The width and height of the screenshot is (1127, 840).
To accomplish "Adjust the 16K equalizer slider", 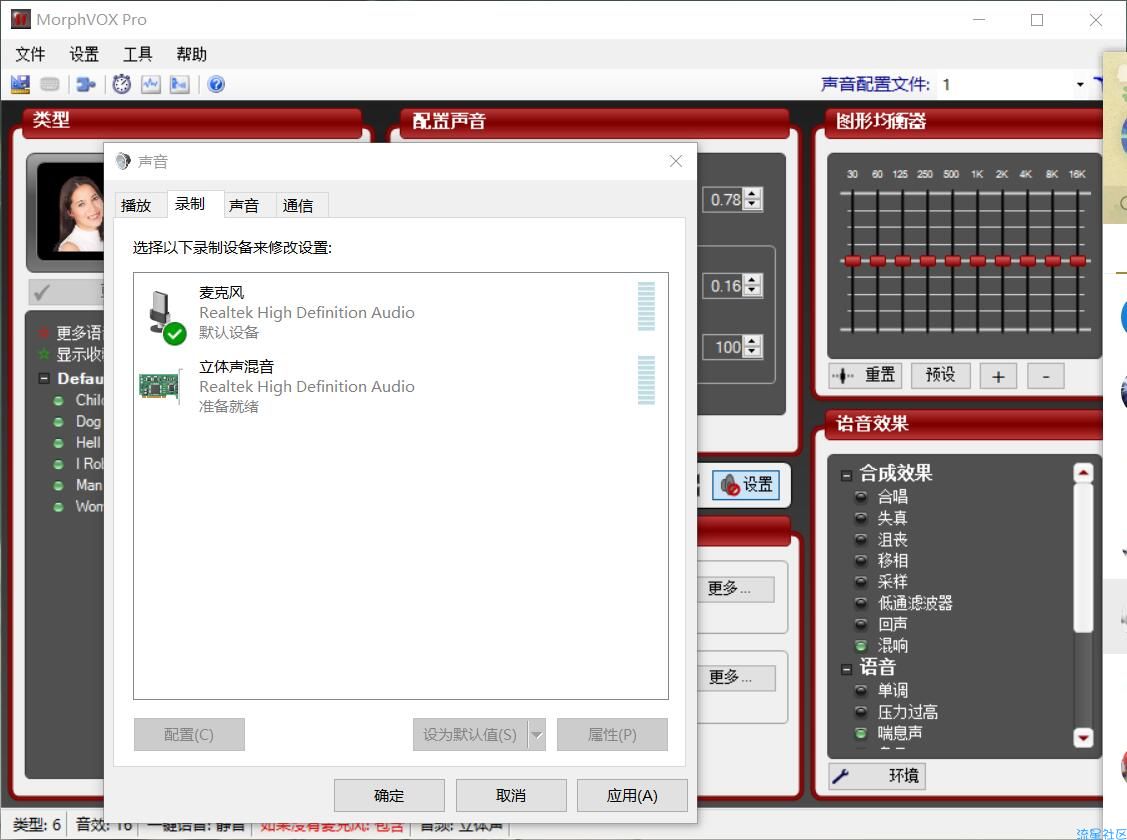I will coord(1077,261).
